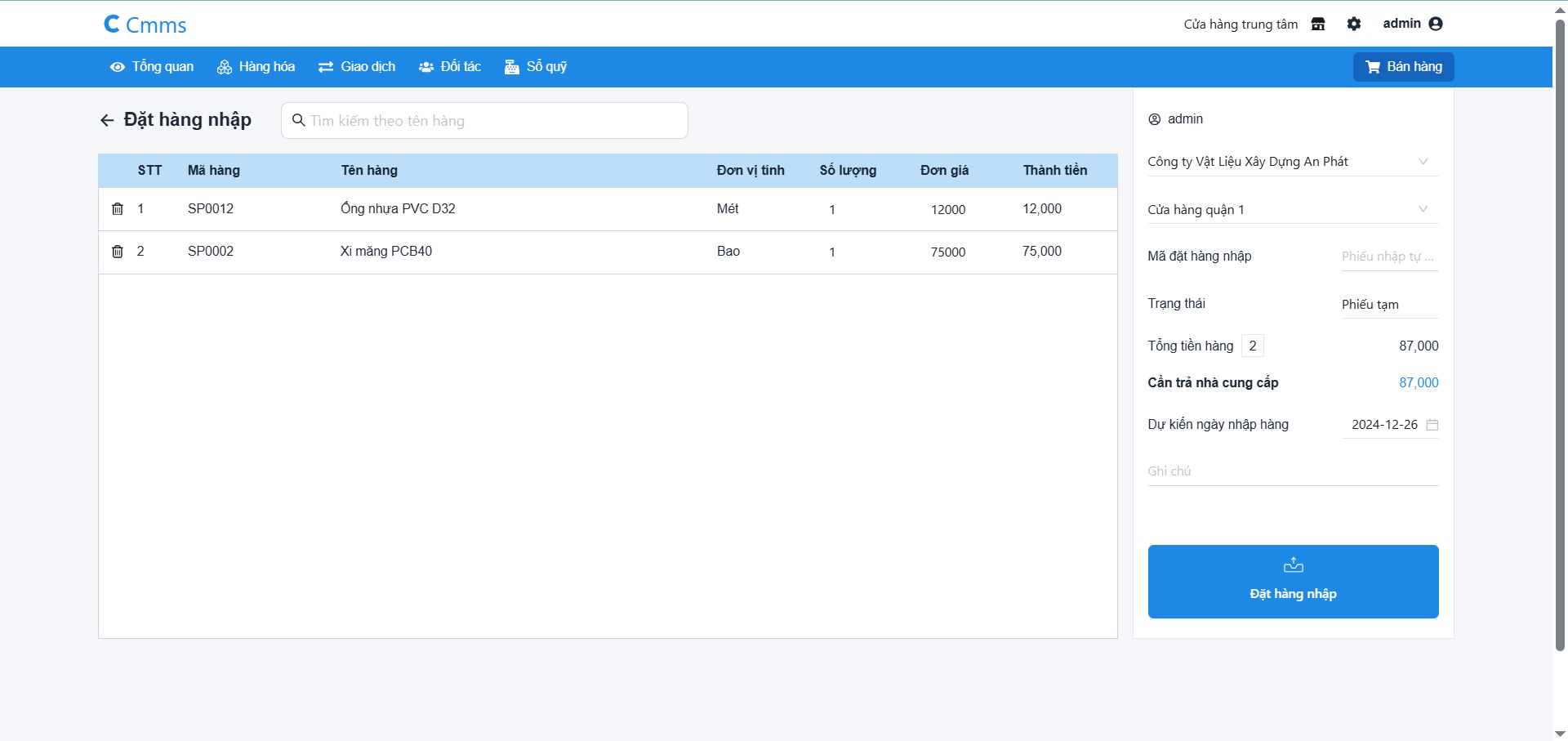Viewport: 1568px width, 741px height.
Task: Click the page vertical scrollbar
Action: pos(1560,335)
